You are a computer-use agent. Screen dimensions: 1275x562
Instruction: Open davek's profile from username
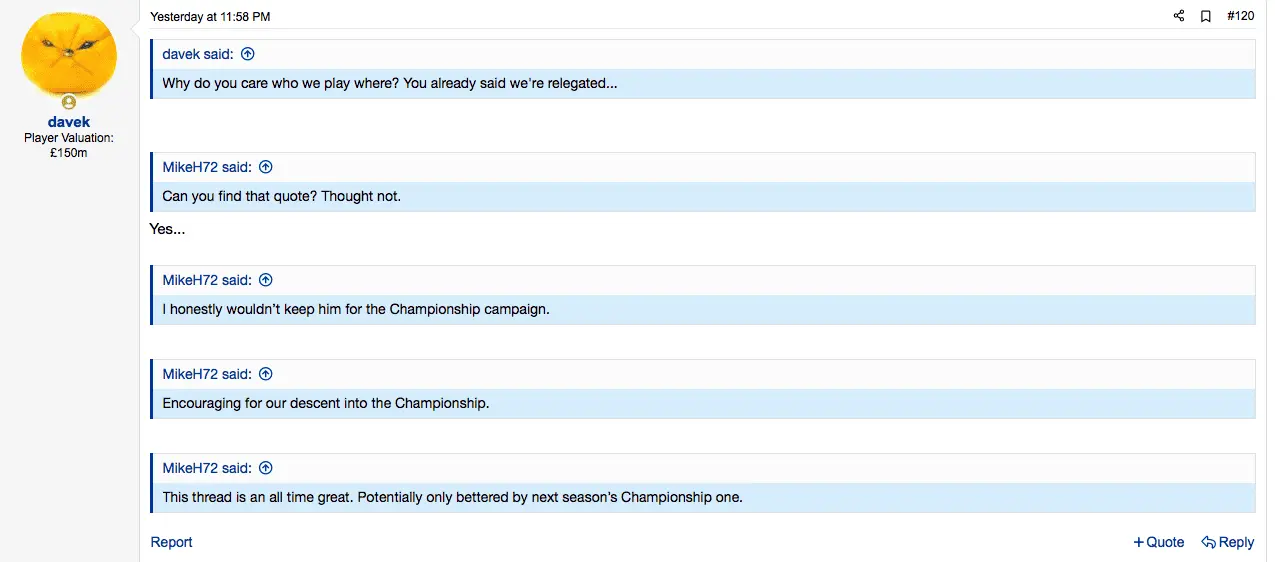pyautogui.click(x=69, y=122)
